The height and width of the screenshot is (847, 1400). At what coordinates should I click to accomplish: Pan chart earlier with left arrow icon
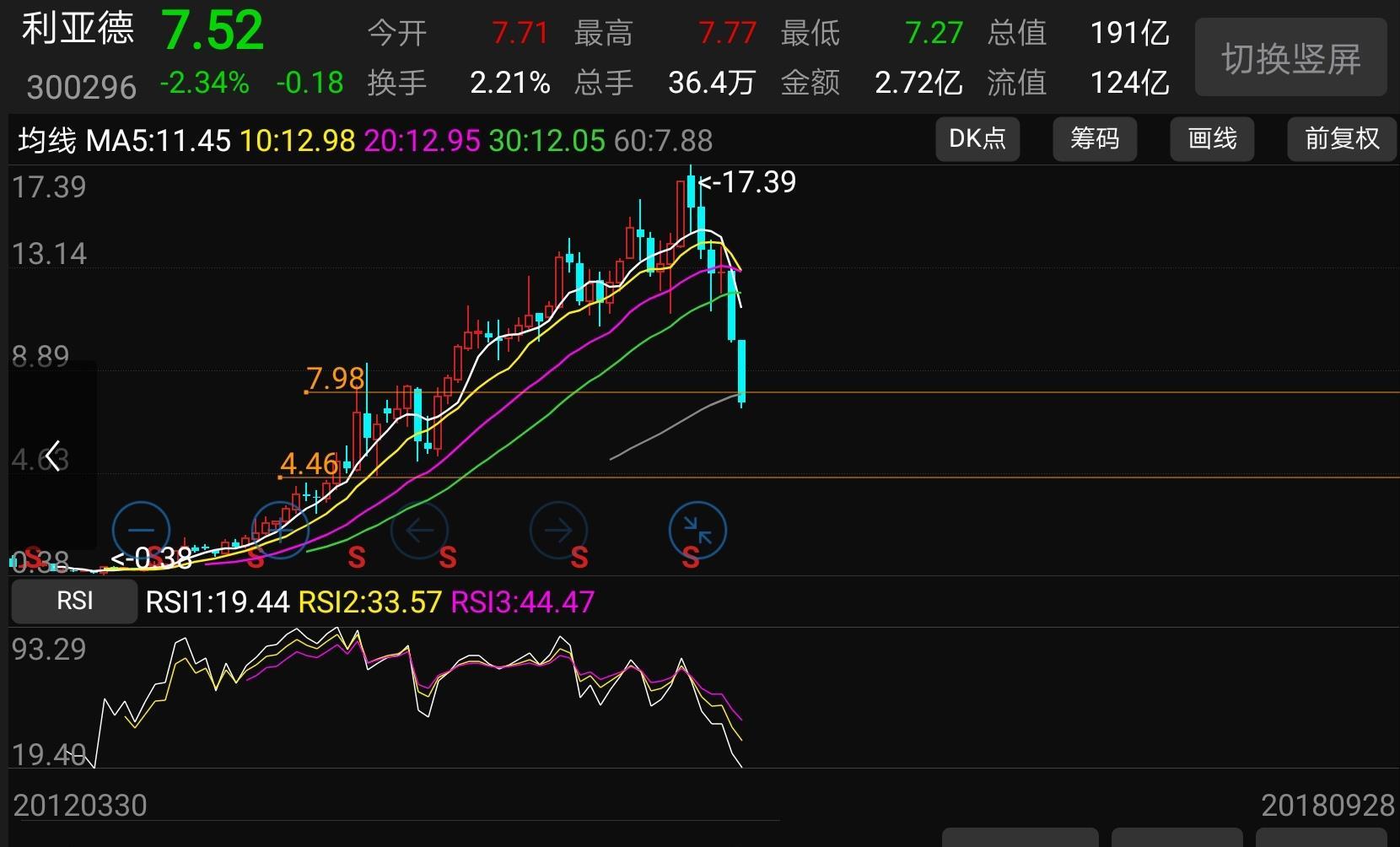tap(420, 531)
